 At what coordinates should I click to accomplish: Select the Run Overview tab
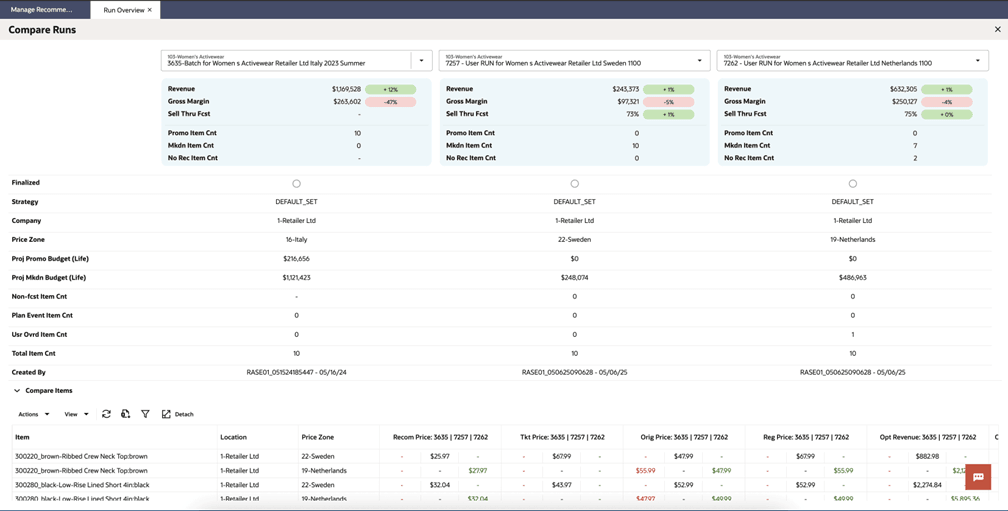(x=123, y=10)
